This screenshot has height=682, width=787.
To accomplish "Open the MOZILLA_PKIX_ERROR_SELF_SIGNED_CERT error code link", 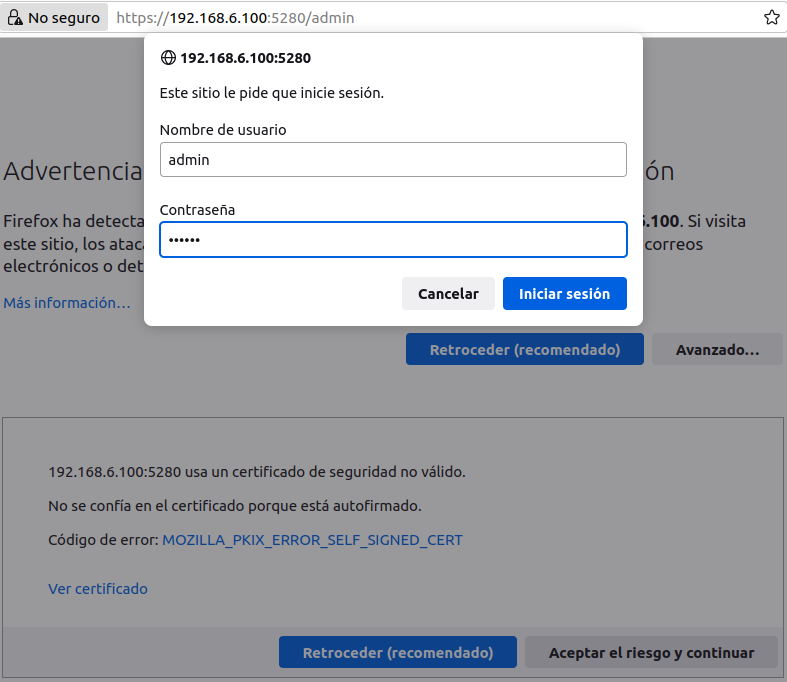I will point(312,540).
